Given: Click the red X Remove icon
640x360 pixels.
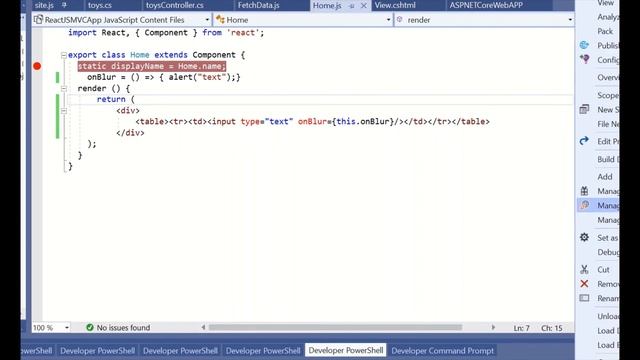Looking at the screenshot, I should [584, 284].
